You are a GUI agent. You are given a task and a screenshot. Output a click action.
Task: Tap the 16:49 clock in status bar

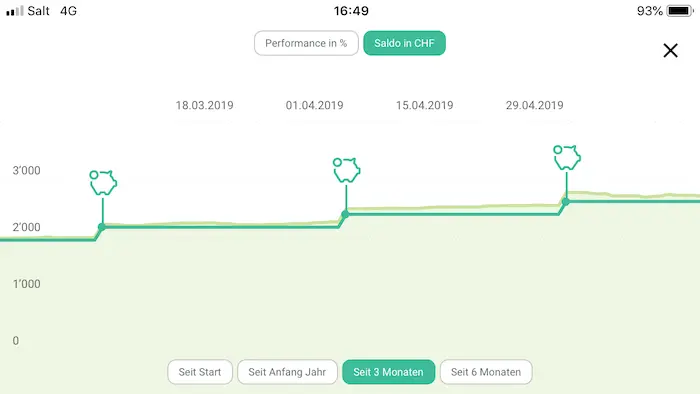pyautogui.click(x=351, y=11)
